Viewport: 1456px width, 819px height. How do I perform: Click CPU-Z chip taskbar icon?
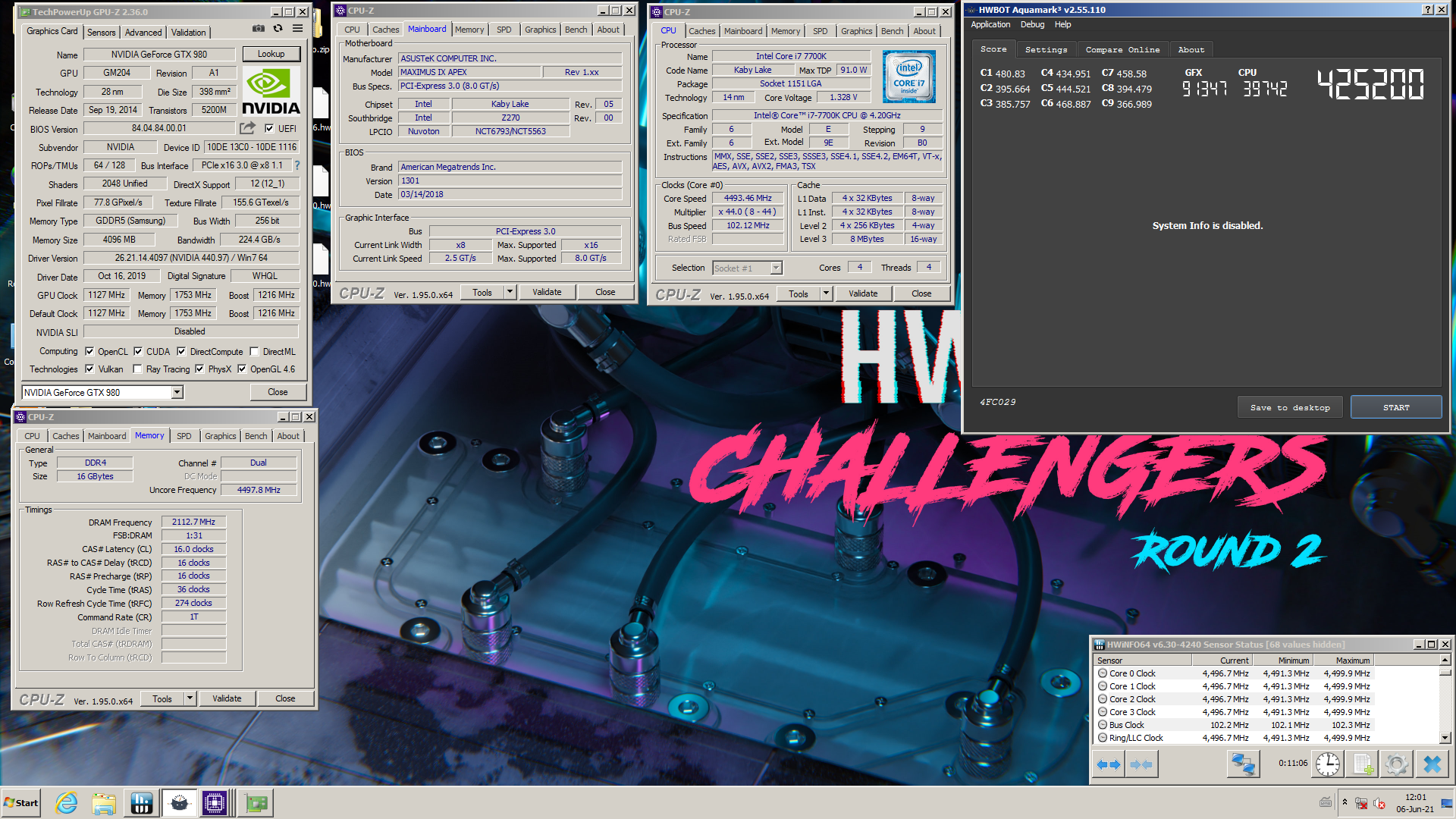pos(215,803)
